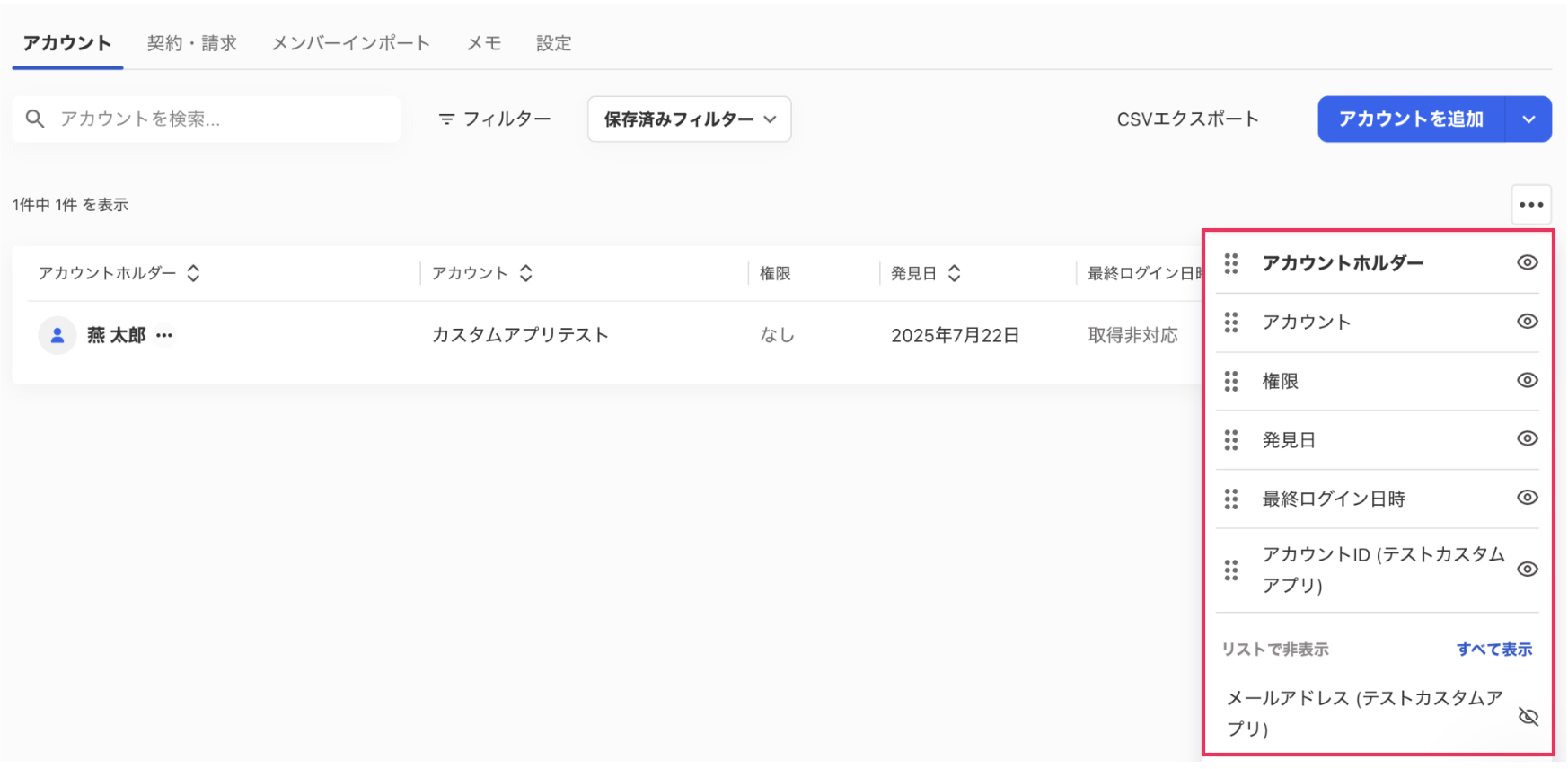Click the search magnifier icon
The height and width of the screenshot is (769, 1568).
click(35, 119)
